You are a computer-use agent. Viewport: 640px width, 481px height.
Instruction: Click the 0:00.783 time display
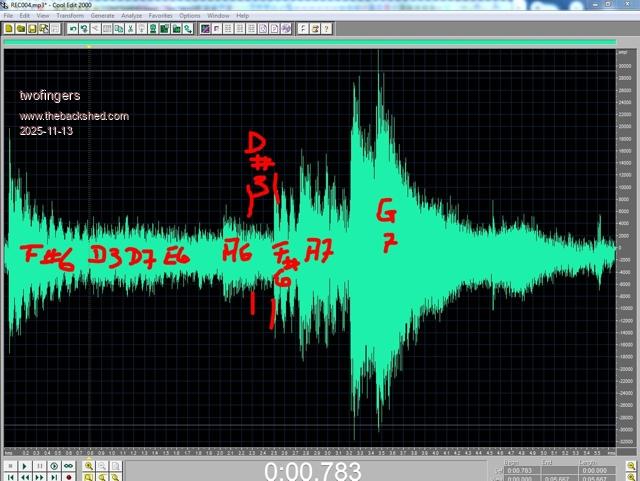click(x=298, y=471)
